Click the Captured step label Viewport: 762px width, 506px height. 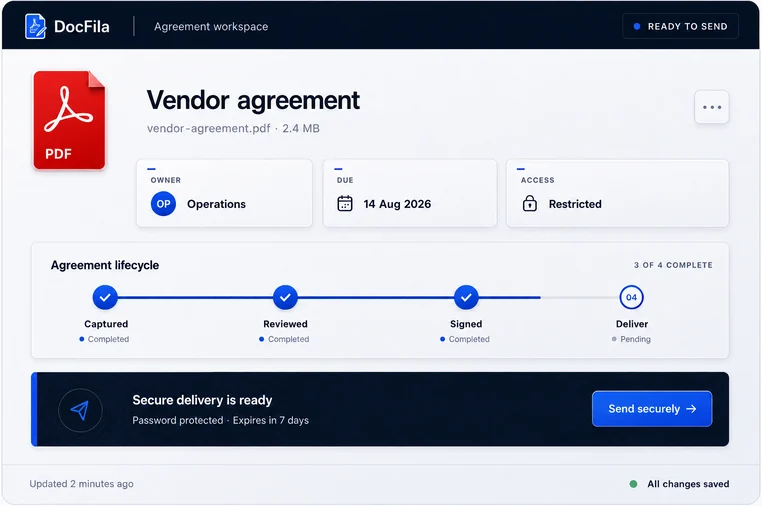point(106,324)
